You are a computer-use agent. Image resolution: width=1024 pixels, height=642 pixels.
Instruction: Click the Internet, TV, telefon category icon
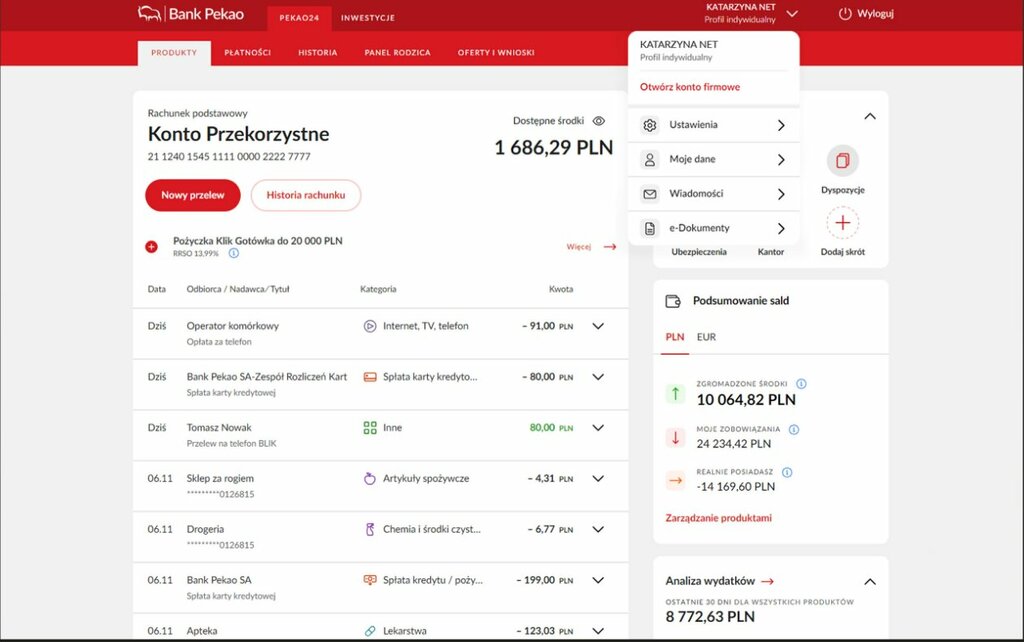click(369, 326)
